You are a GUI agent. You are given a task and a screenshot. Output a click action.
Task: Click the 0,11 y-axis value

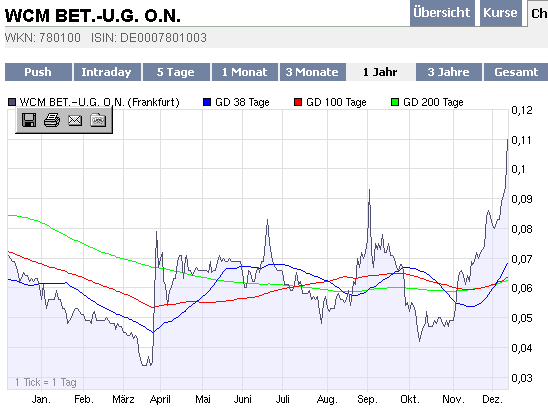pos(521,140)
